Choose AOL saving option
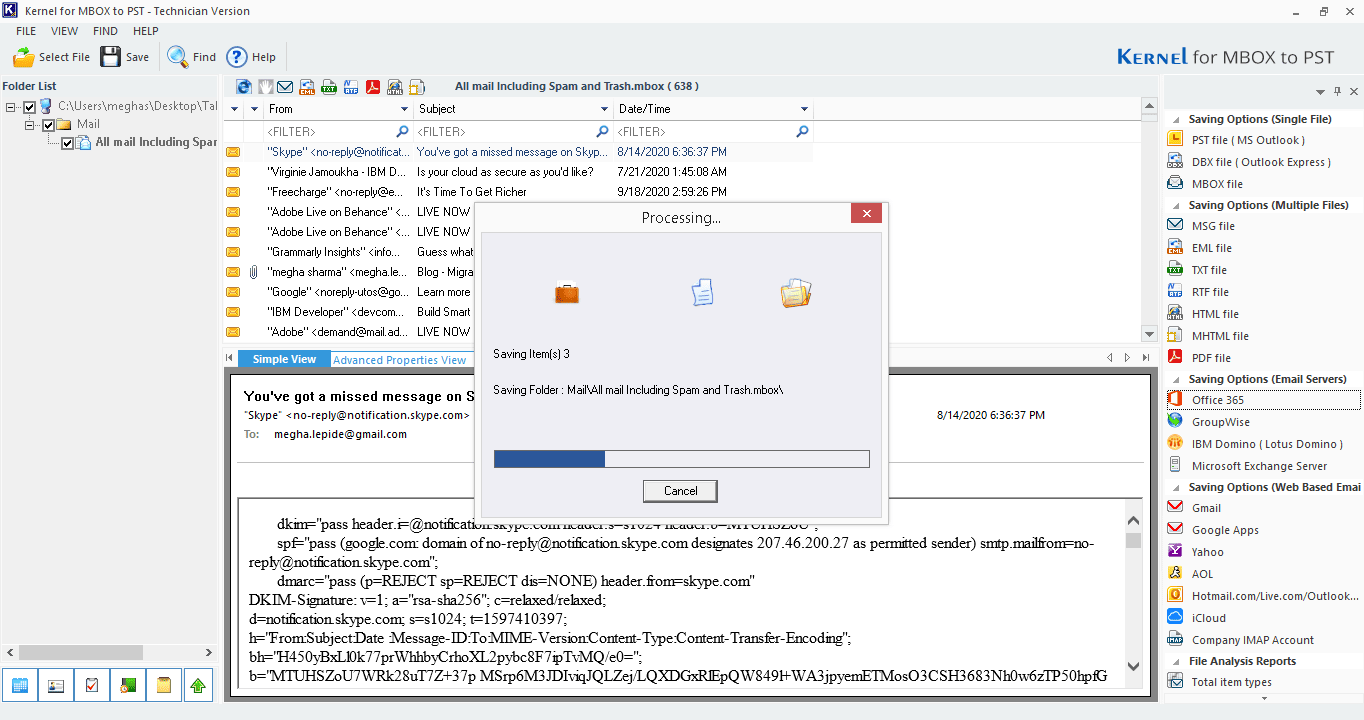The image size is (1364, 720). pos(1203,574)
